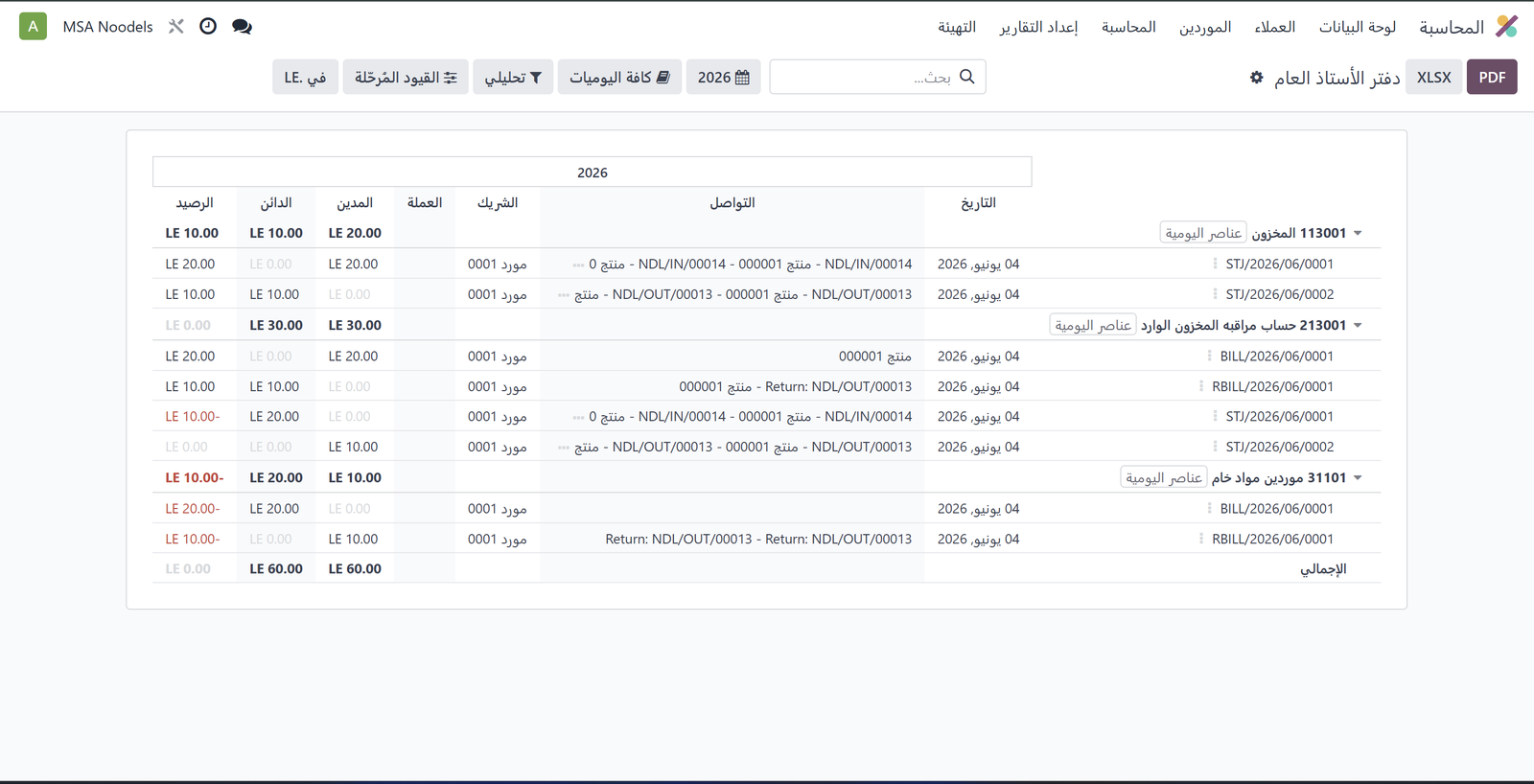The image size is (1534, 784).
Task: Click المحاسبة app name title
Action: click(x=1452, y=27)
